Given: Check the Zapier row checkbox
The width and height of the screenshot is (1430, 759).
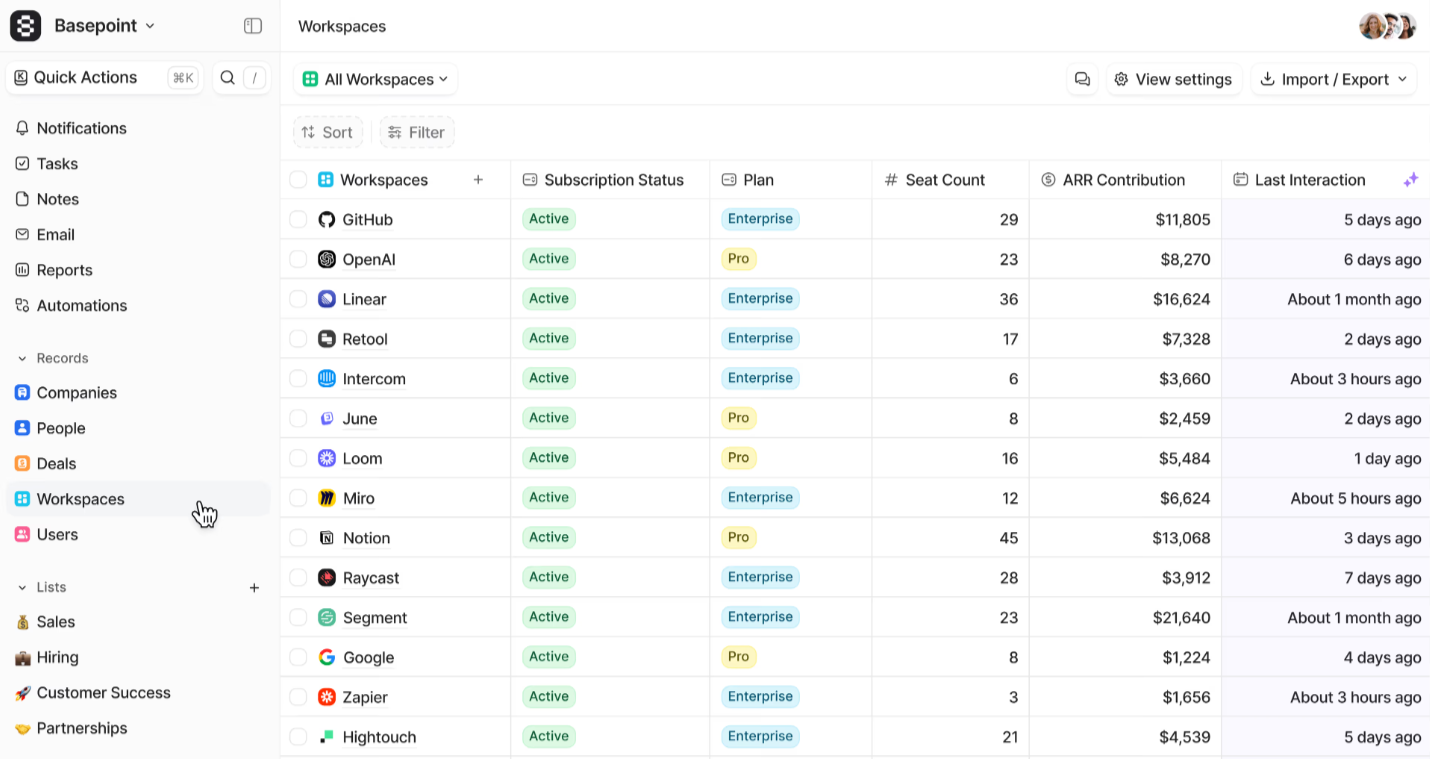Looking at the screenshot, I should pos(298,697).
